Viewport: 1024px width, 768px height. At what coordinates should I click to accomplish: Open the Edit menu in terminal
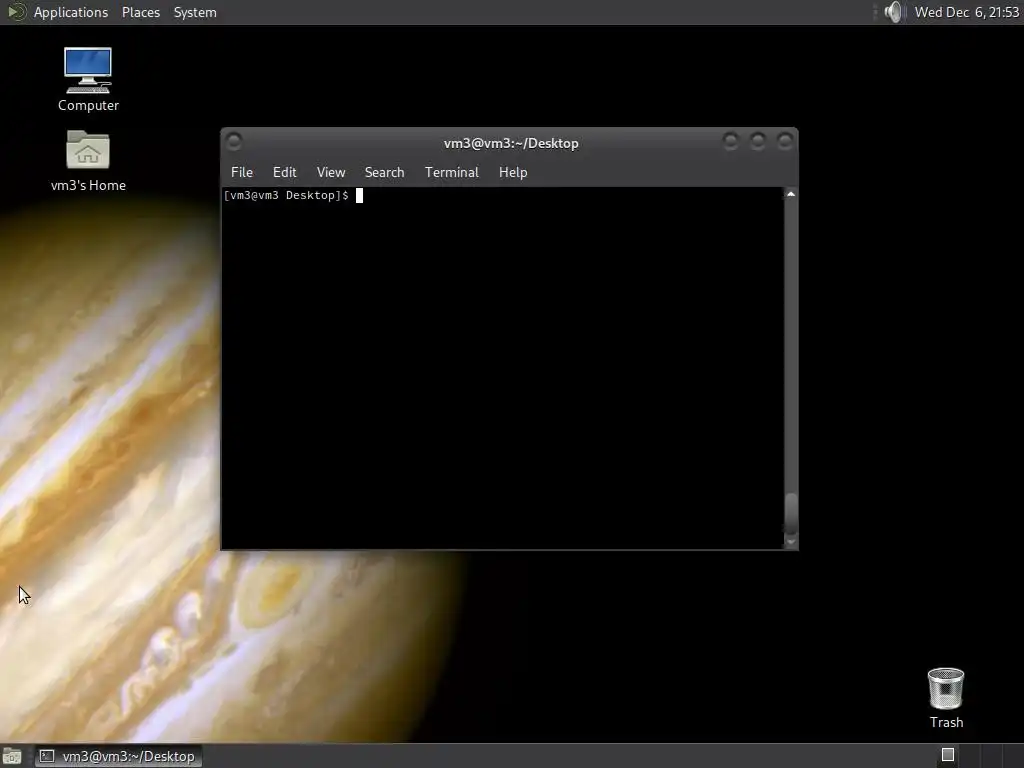pyautogui.click(x=285, y=172)
